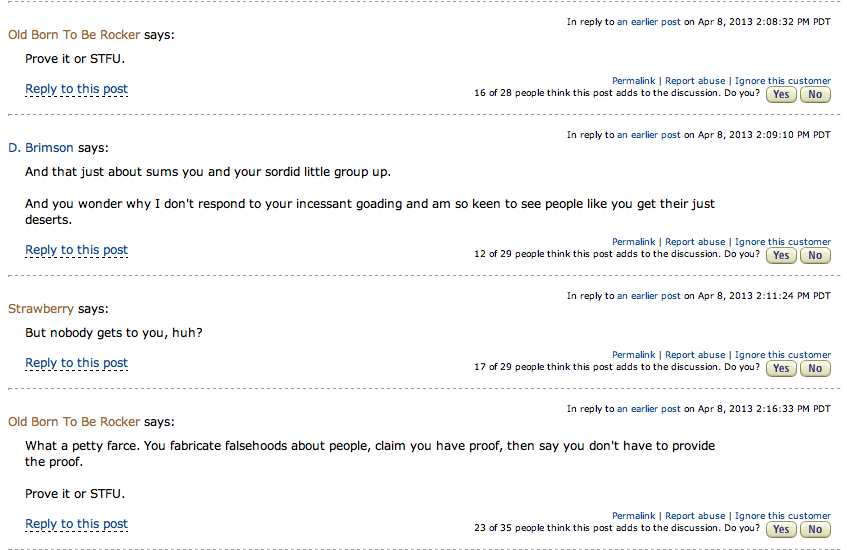Vote Yes on Strawberry's post
This screenshot has width=847, height=550.
[781, 369]
